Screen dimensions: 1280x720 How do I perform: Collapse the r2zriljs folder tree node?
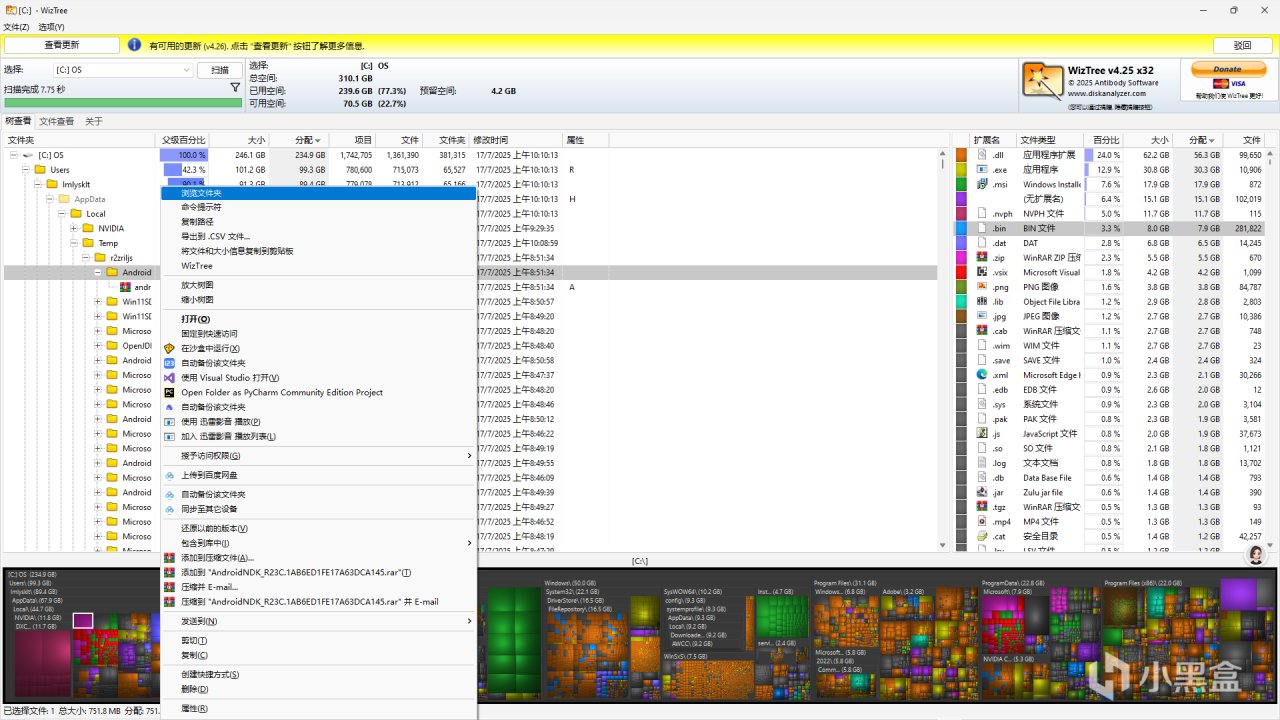(86, 258)
